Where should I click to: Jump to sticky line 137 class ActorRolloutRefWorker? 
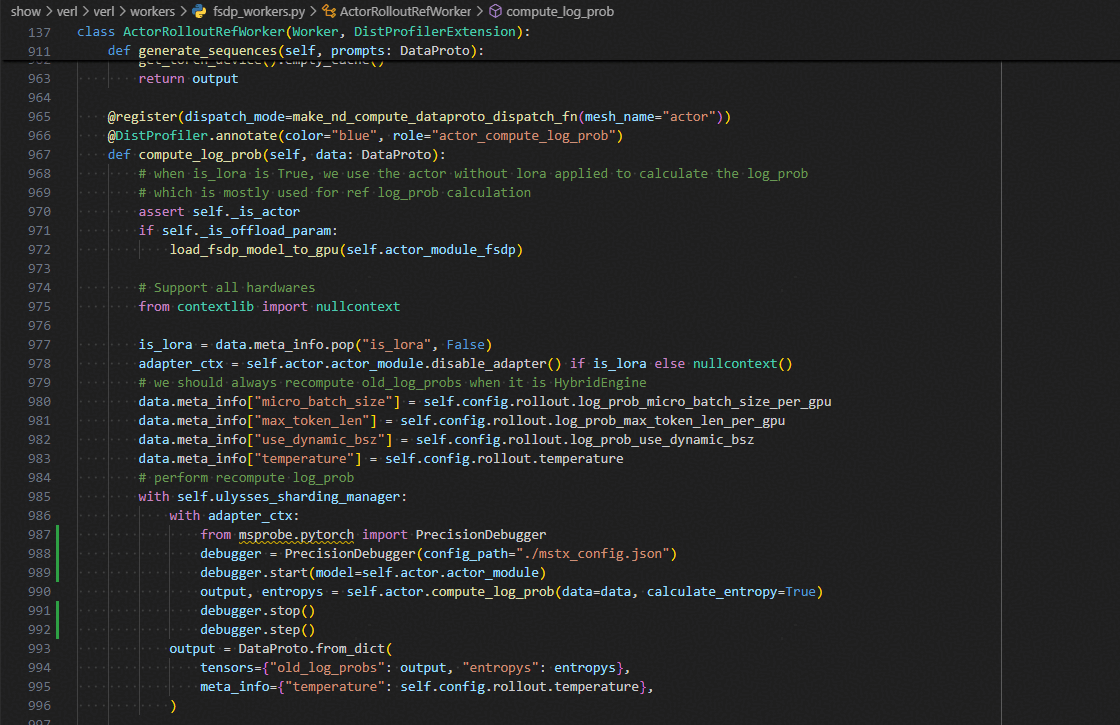pyautogui.click(x=304, y=31)
